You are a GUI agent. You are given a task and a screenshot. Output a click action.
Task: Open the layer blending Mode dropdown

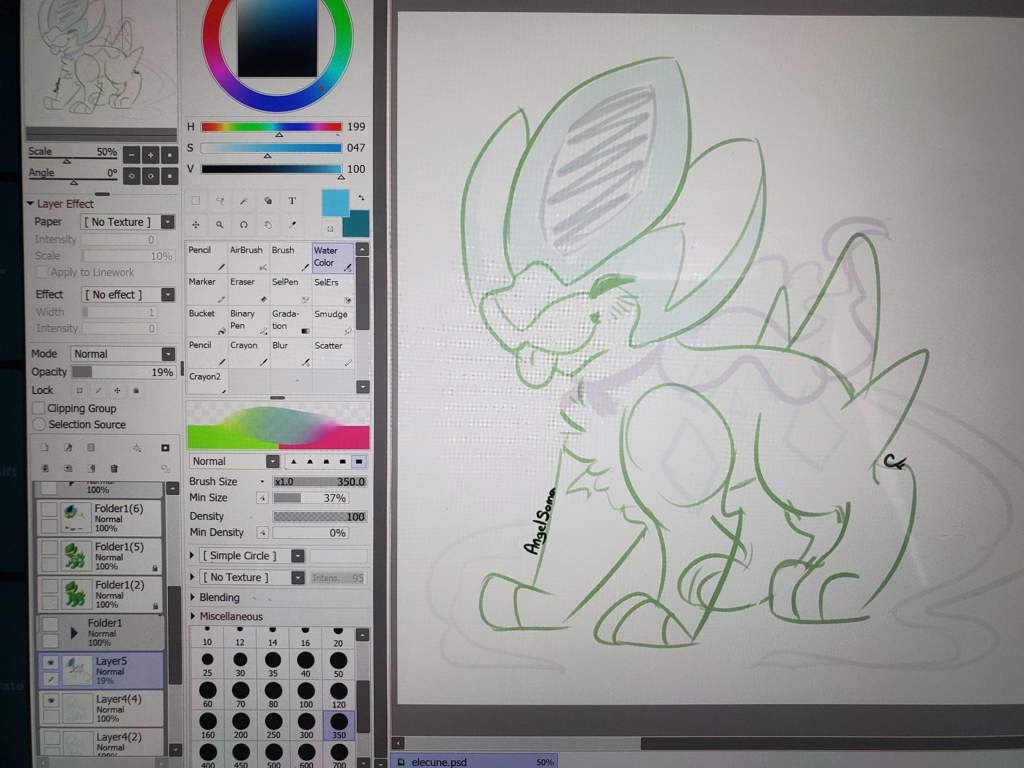coord(168,354)
